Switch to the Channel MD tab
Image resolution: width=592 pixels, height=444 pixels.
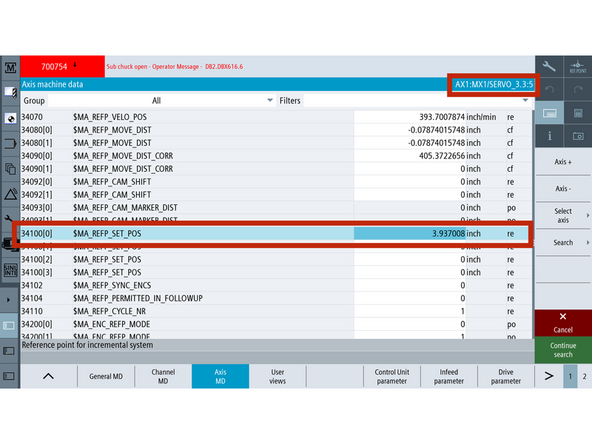click(x=163, y=376)
